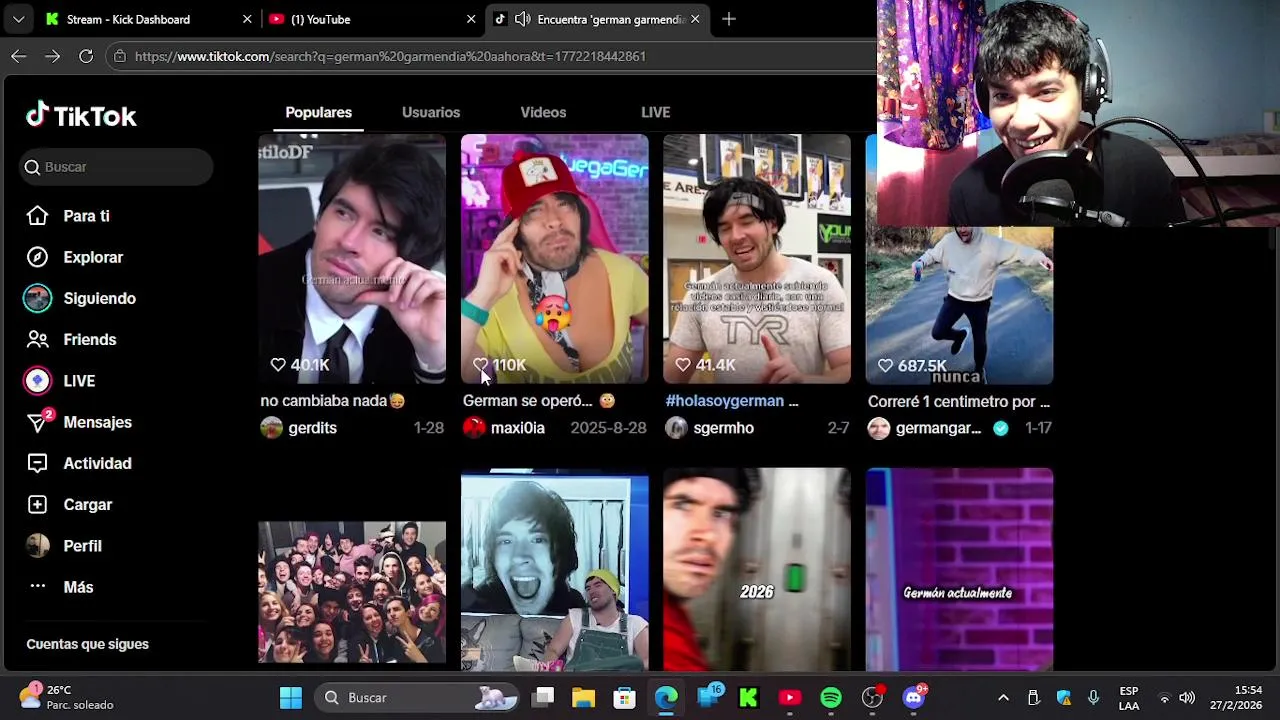Open the 'Germán actualmente' purple video thumbnail
The height and width of the screenshot is (720, 1280).
click(x=959, y=570)
